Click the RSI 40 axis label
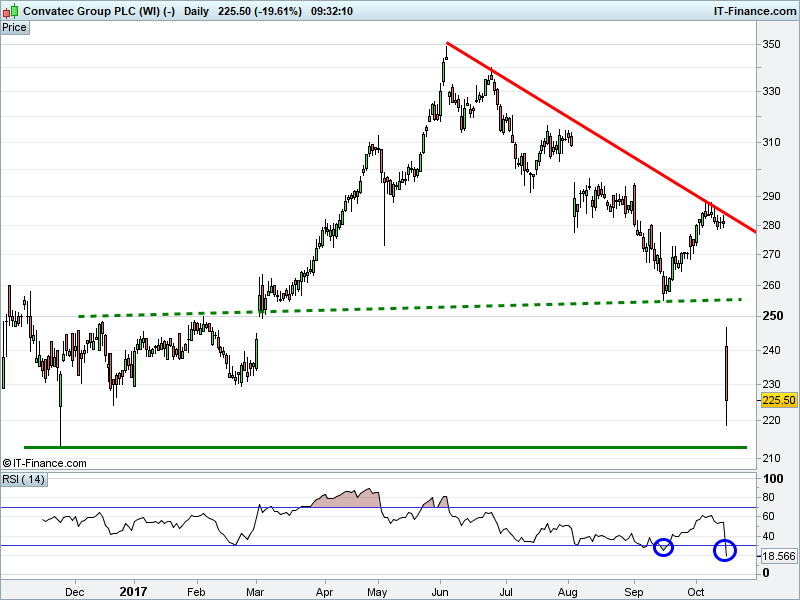This screenshot has height=600, width=800. 768,536
